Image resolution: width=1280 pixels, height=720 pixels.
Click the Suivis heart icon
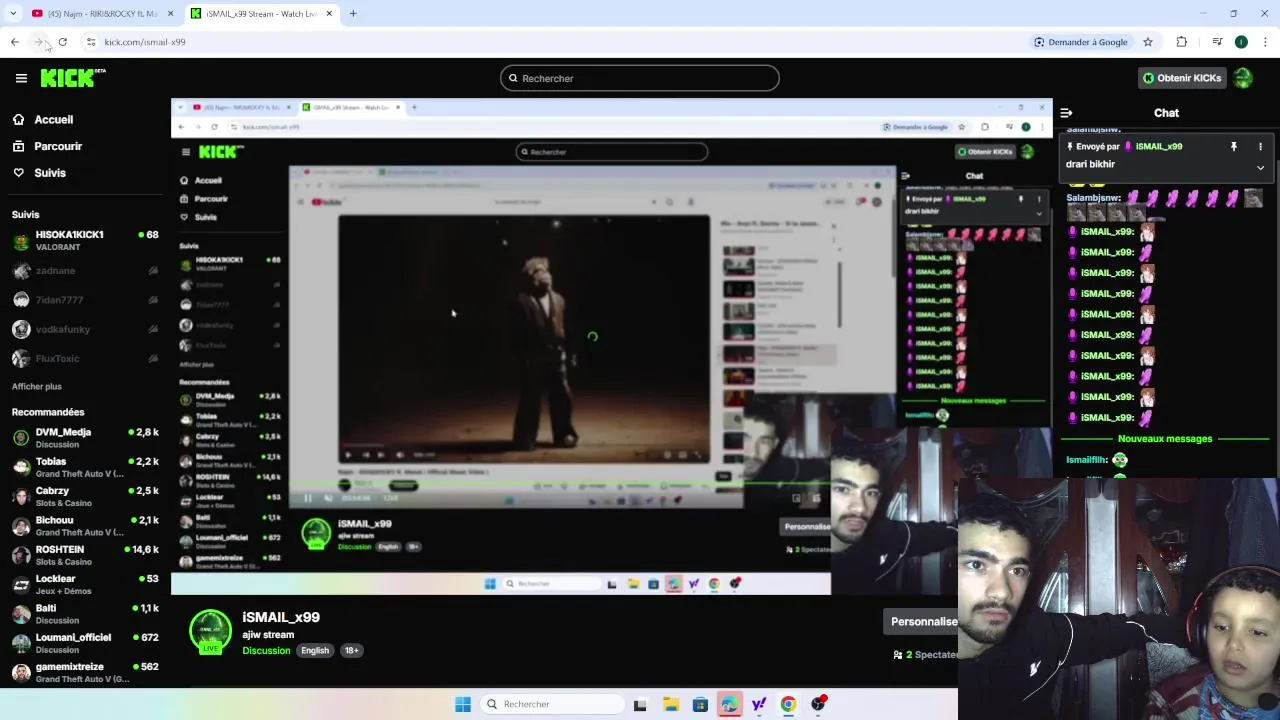pos(19,173)
